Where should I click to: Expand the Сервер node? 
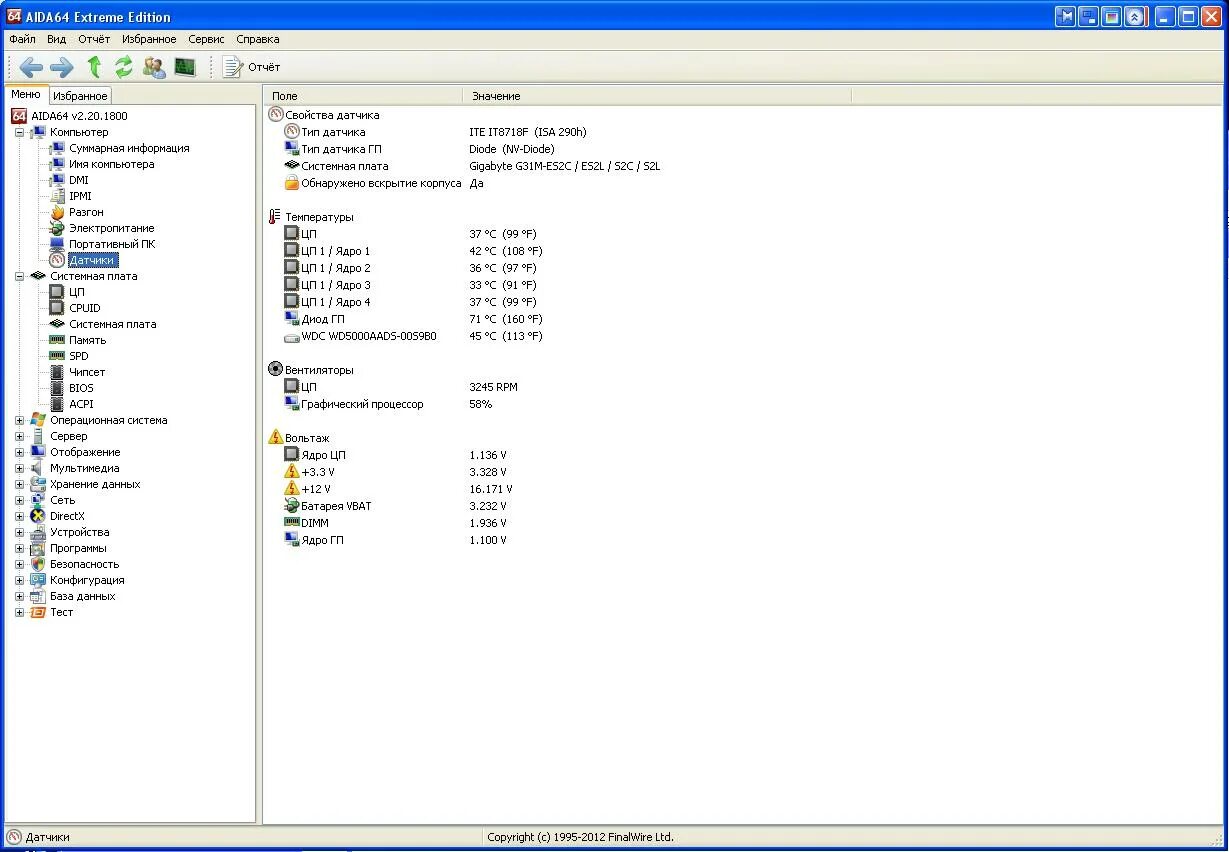[19, 436]
